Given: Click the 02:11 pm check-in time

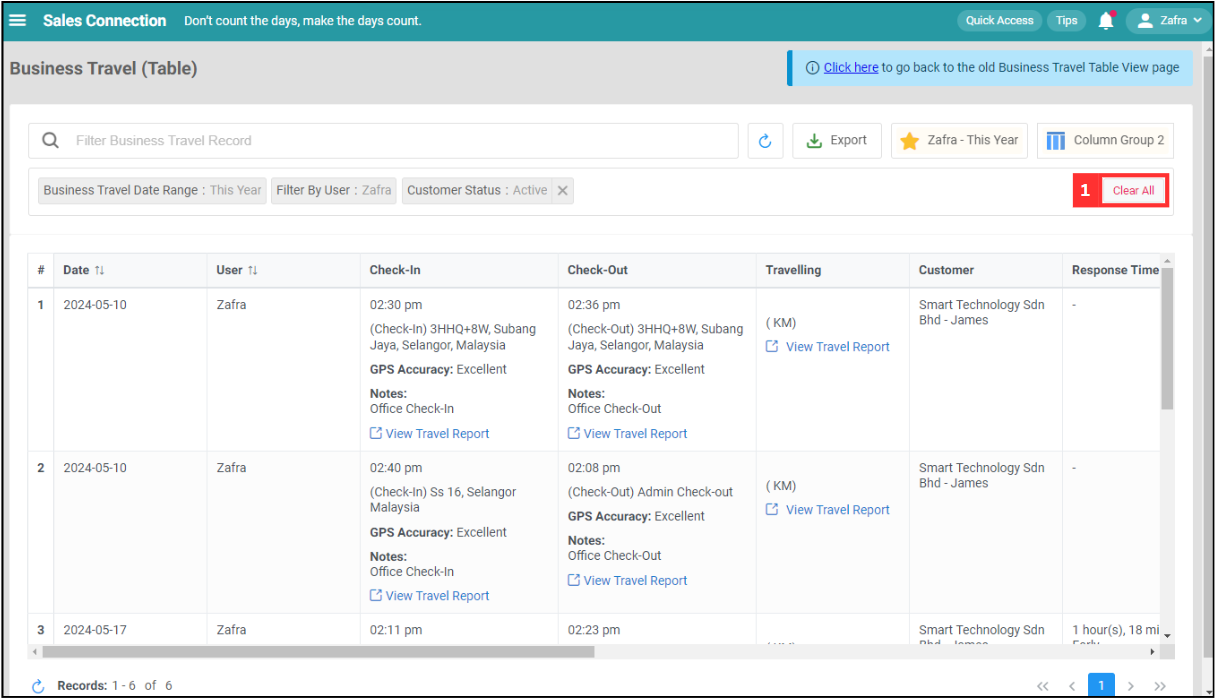Looking at the screenshot, I should click(x=396, y=630).
